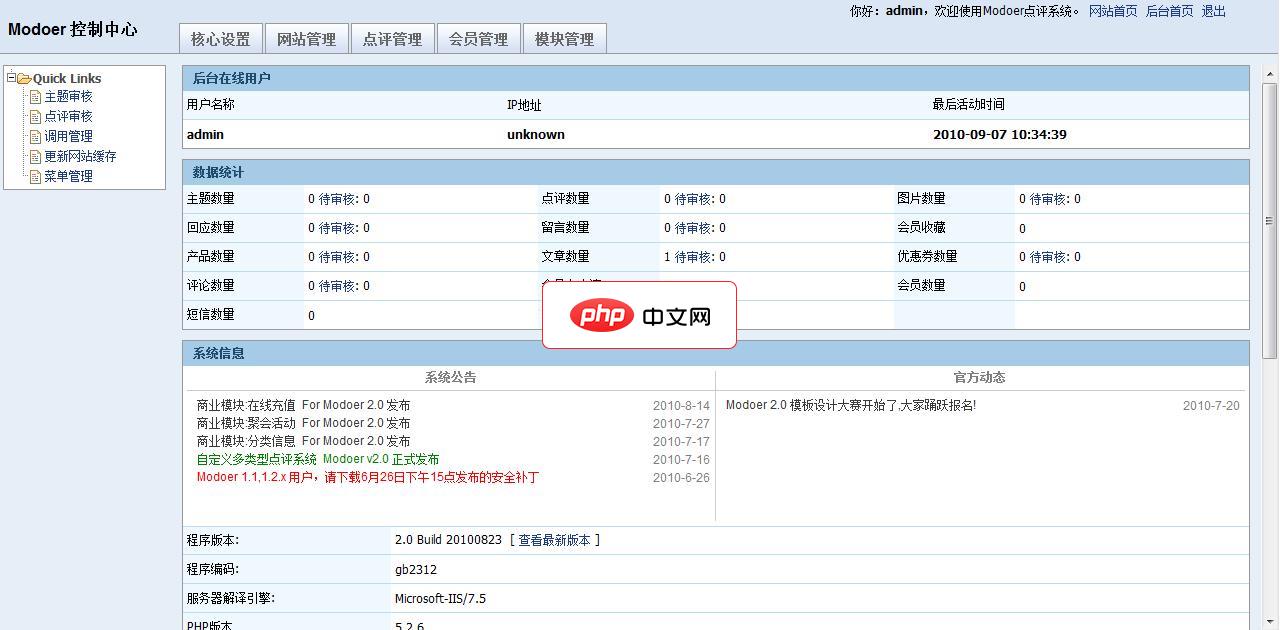1280x630 pixels.
Task: Open the 会员管理 tab
Action: tap(479, 38)
